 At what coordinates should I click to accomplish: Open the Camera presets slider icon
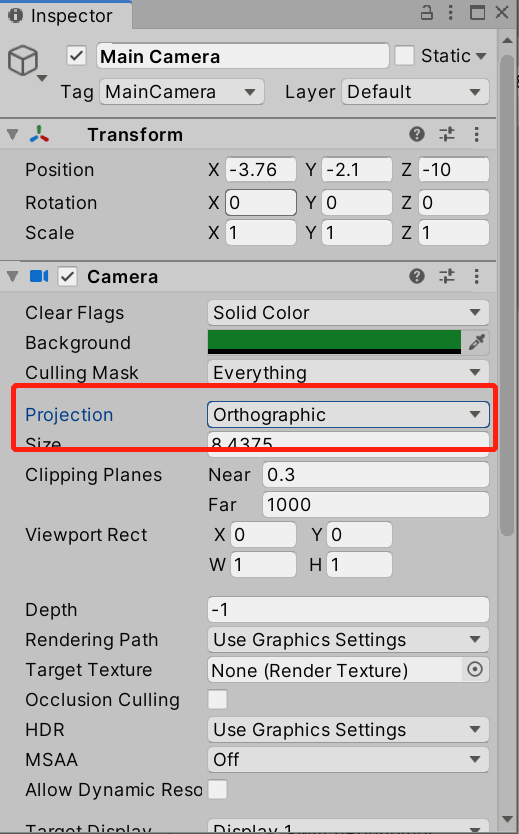click(x=447, y=276)
